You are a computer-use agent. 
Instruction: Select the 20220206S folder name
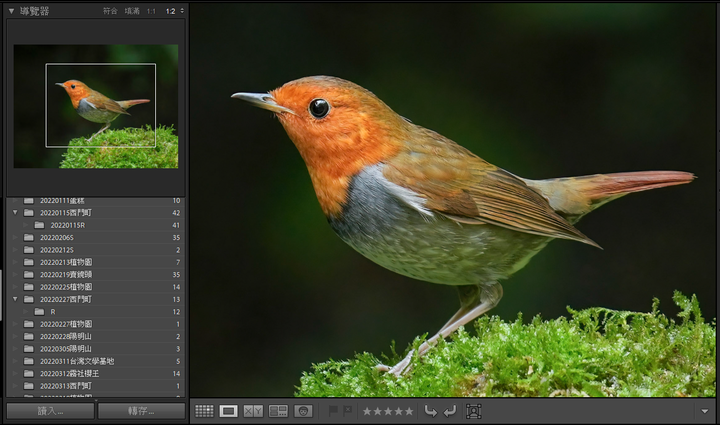pos(56,237)
